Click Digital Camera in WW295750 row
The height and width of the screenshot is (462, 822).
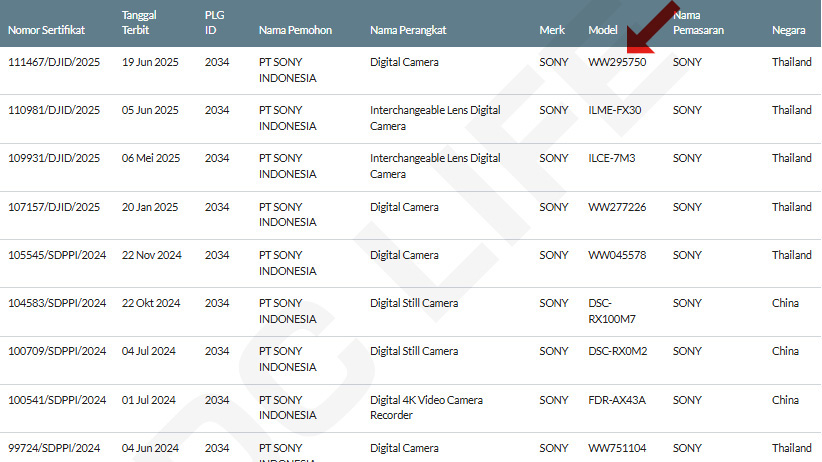point(404,62)
